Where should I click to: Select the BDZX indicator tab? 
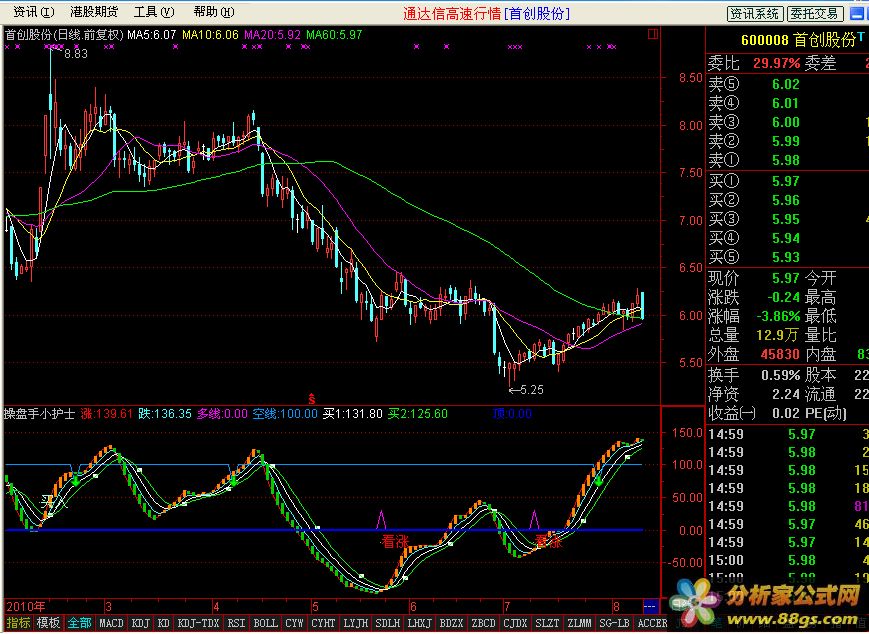point(451,623)
